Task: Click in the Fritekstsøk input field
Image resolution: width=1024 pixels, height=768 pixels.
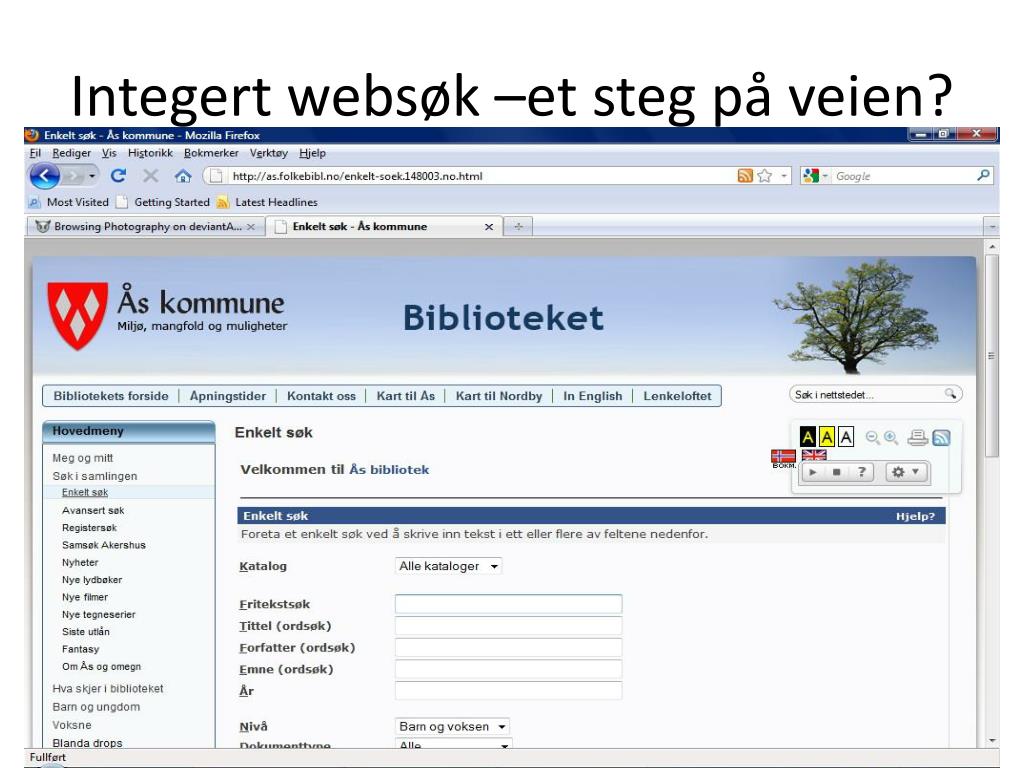Action: (509, 604)
